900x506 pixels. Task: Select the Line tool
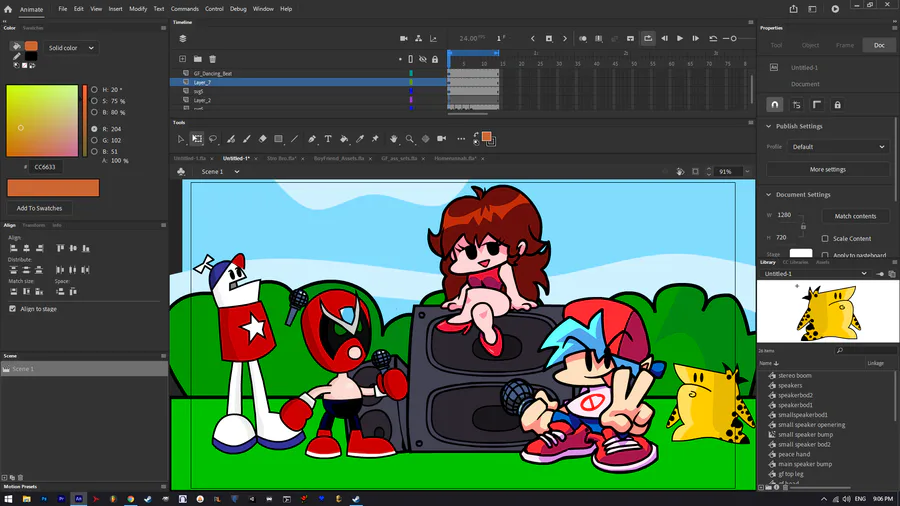pos(294,139)
